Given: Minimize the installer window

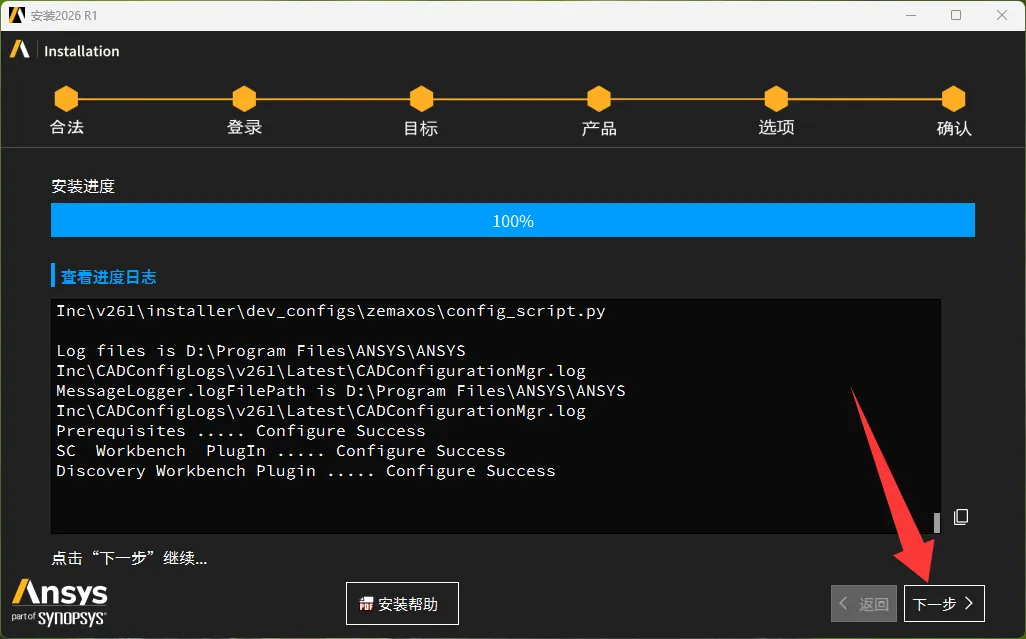Looking at the screenshot, I should pos(910,15).
